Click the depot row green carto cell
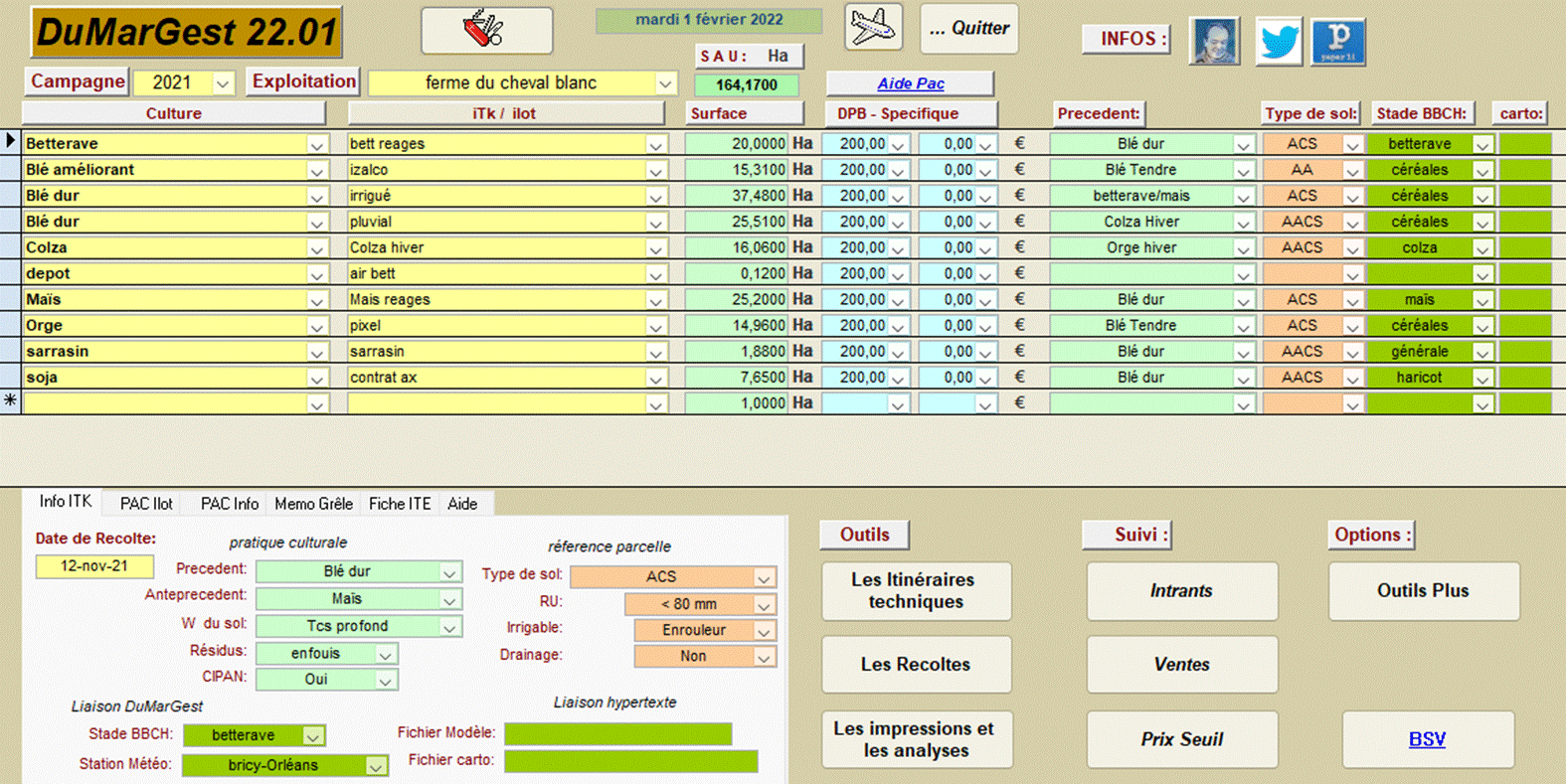Viewport: 1566px width, 784px height. 1525,273
